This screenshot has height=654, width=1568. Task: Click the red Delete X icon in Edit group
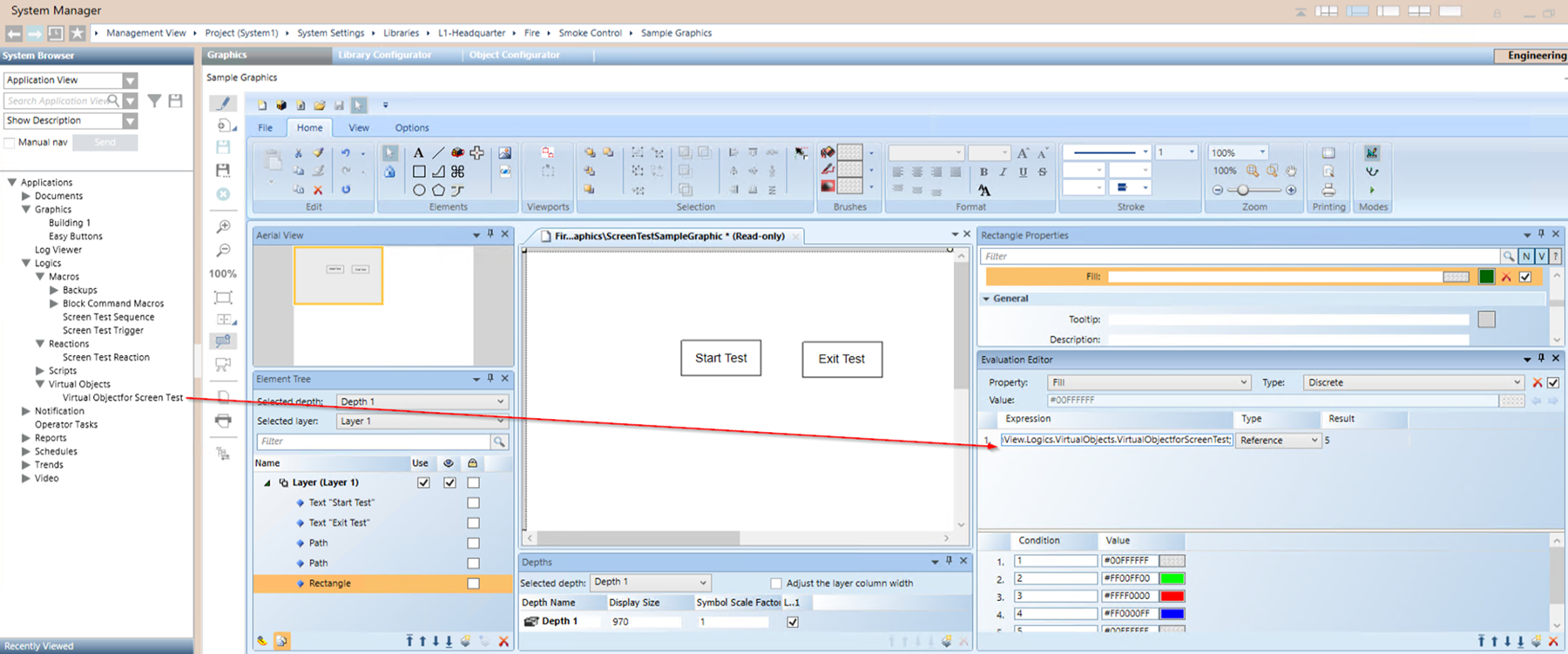point(318,190)
